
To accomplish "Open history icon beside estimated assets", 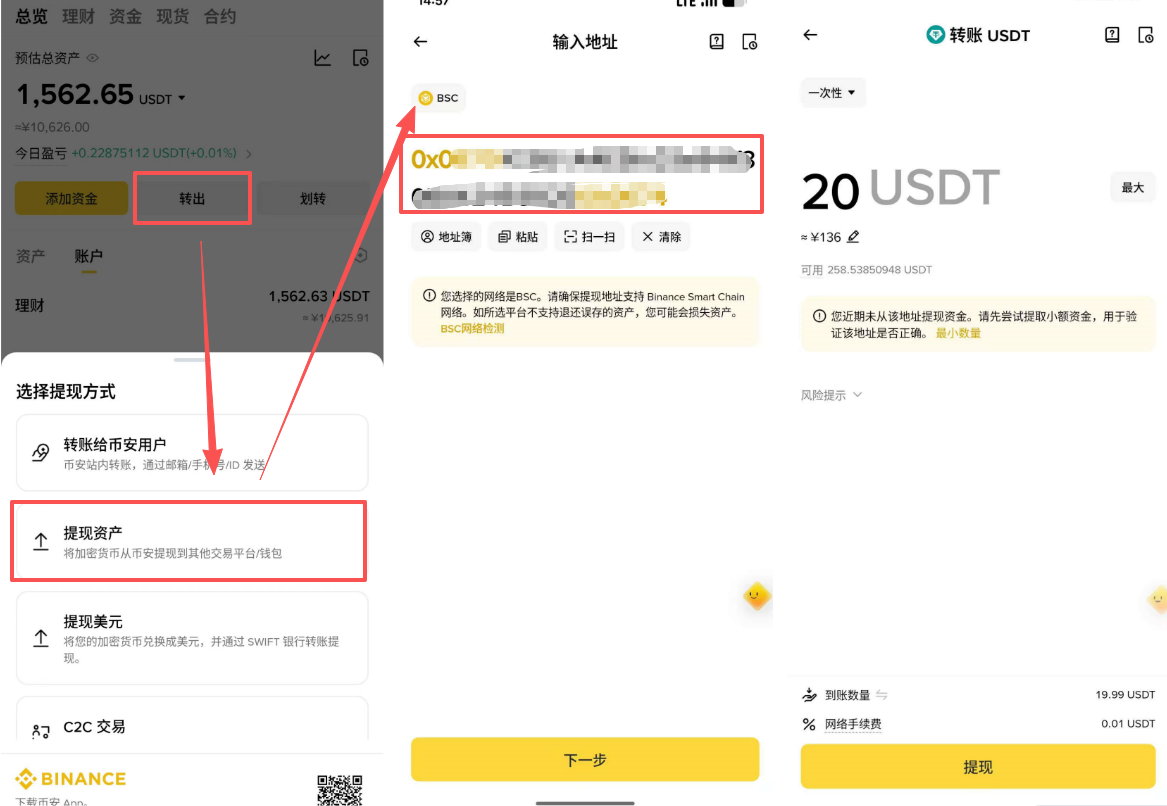I will (360, 58).
